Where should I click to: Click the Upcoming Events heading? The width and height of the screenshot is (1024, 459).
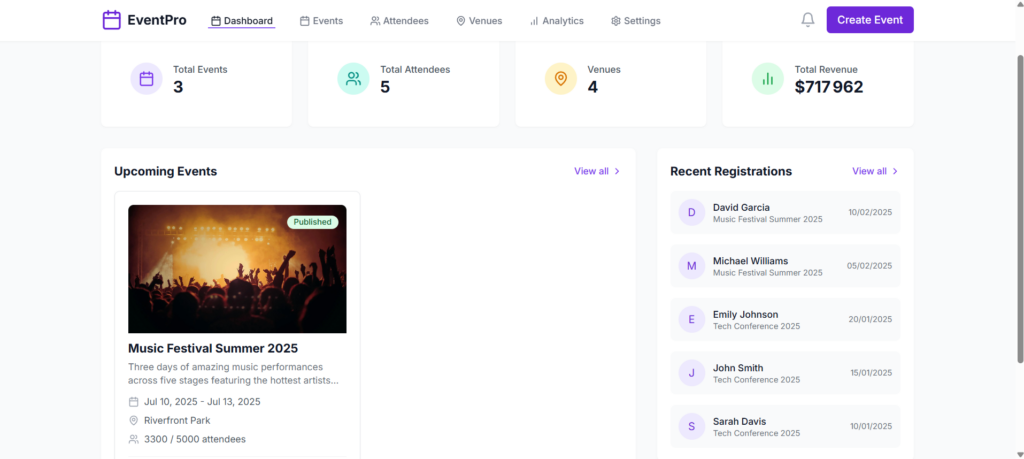coord(165,171)
